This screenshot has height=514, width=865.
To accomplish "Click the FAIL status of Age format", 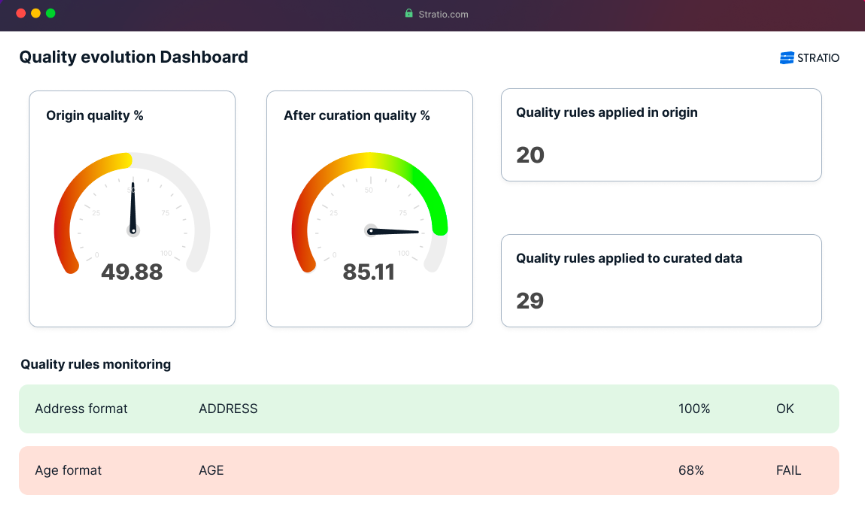I will pos(788,470).
